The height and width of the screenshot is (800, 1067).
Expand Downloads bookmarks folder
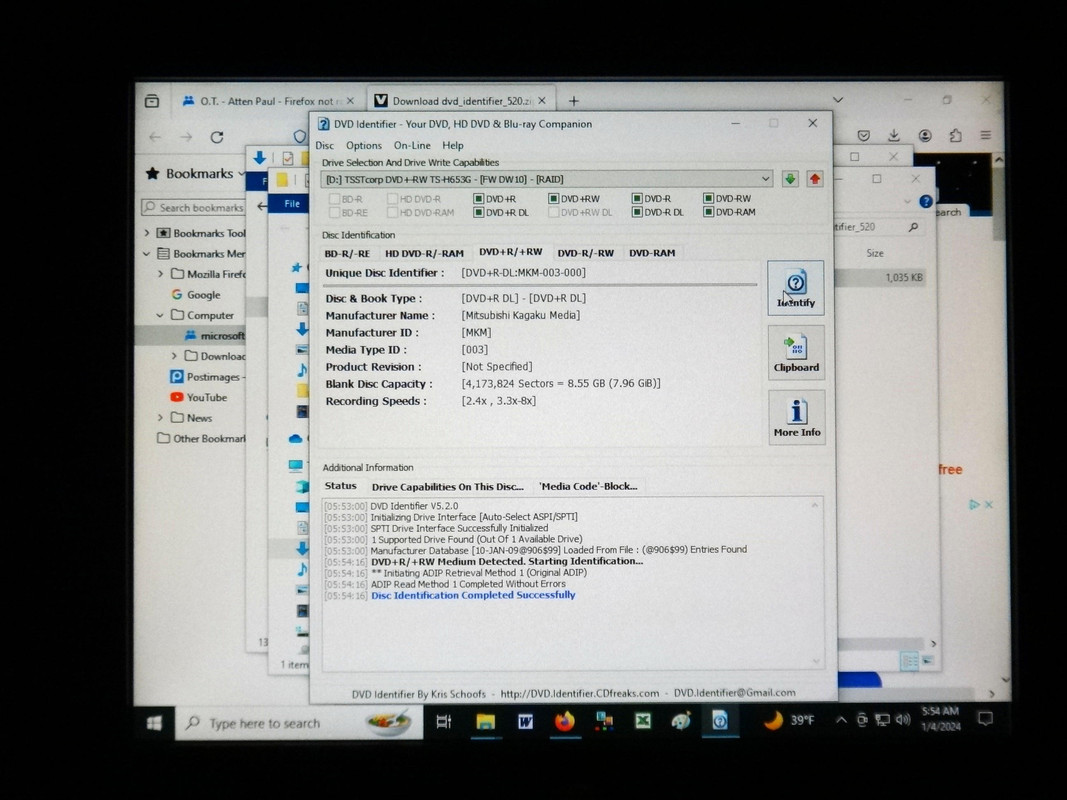[174, 356]
